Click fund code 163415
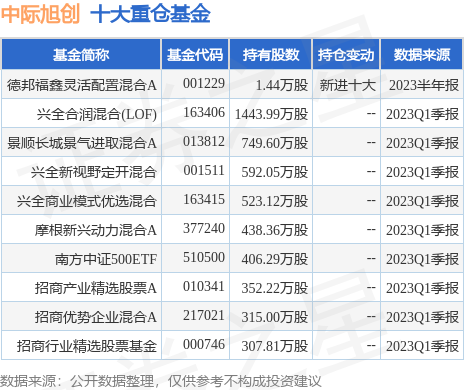Image resolution: width=464 pixels, height=390 pixels. 204,199
